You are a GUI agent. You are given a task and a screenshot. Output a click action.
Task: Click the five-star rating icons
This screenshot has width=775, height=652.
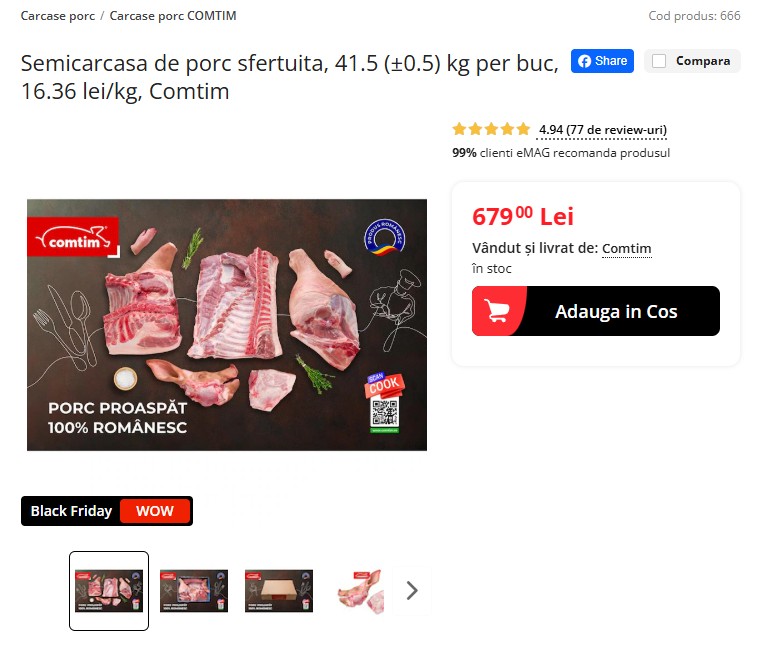[491, 130]
